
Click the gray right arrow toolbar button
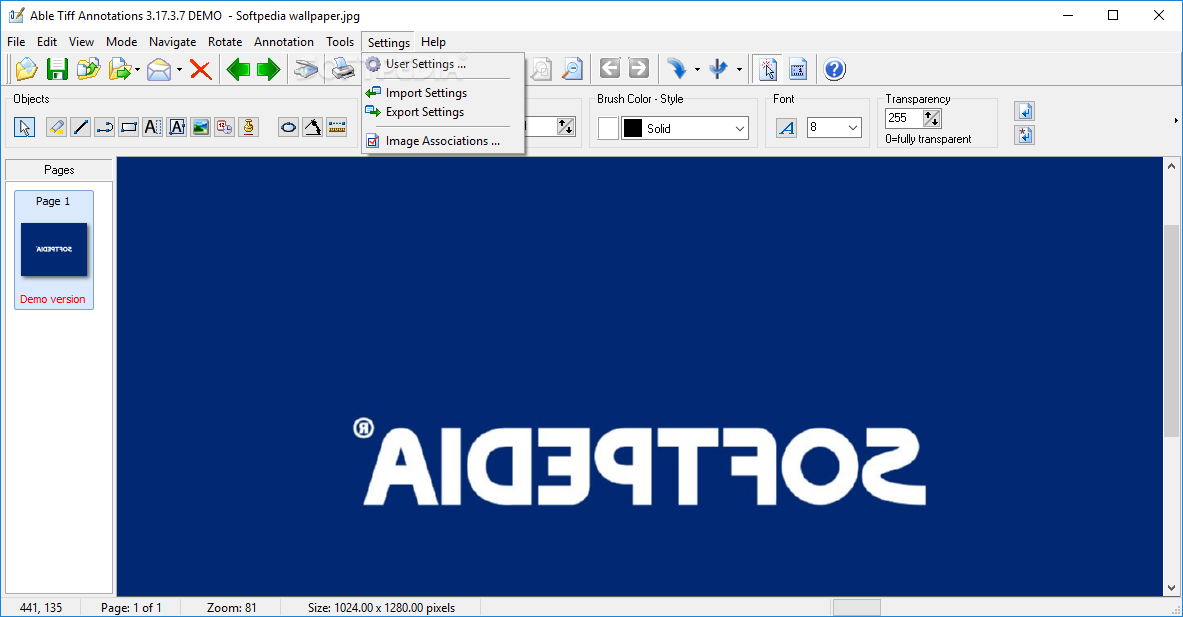(x=638, y=69)
